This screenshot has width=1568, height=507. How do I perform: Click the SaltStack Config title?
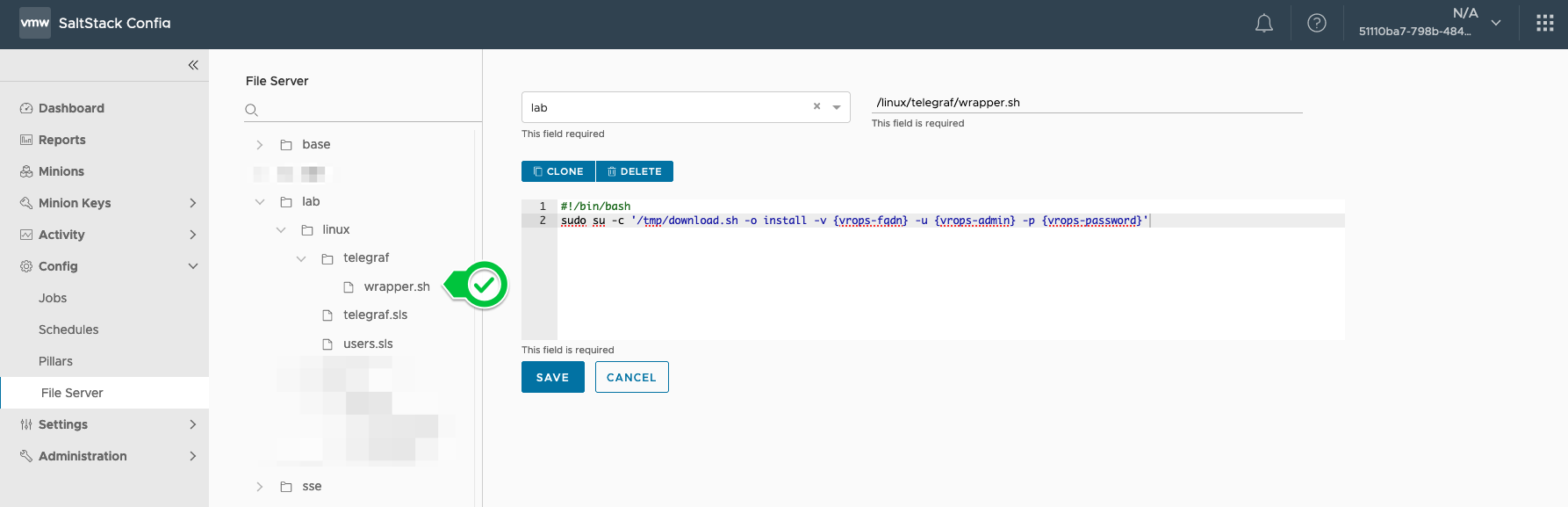(x=115, y=23)
